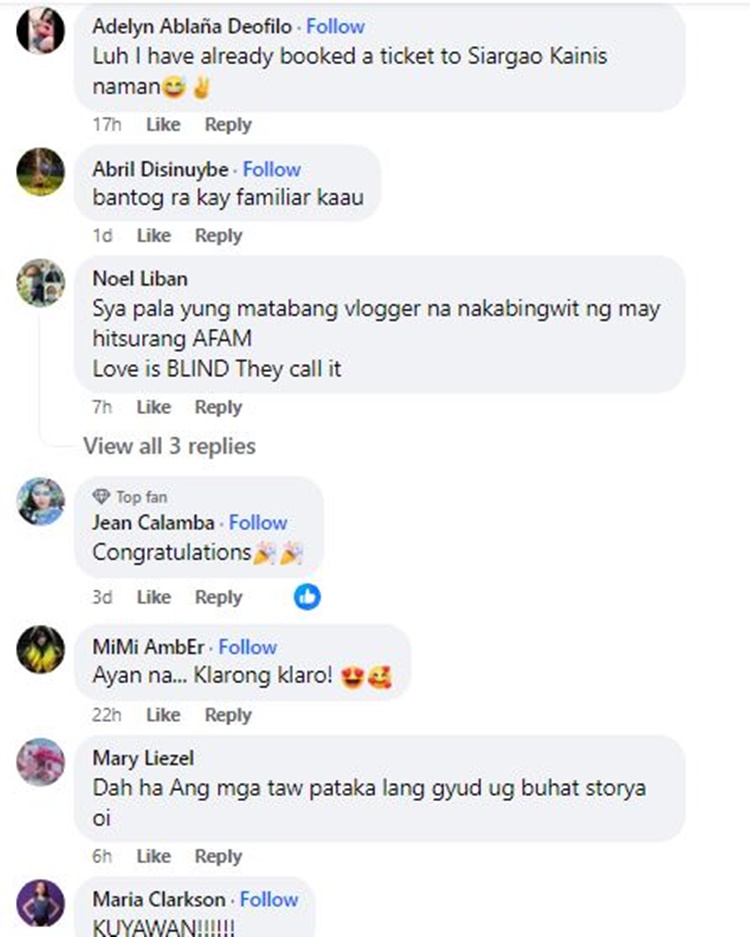Open Abril Disinuybe's avatar
This screenshot has height=937, width=750.
pos(41,172)
